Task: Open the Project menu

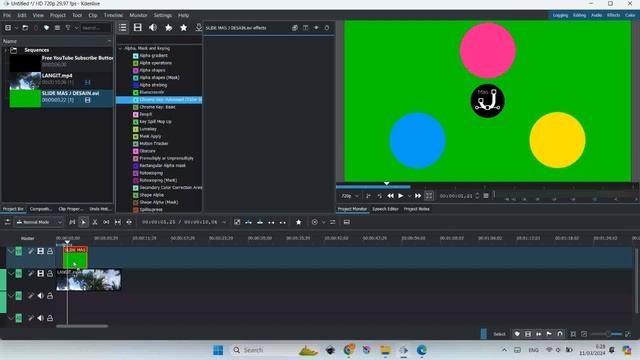Action: tap(58, 15)
